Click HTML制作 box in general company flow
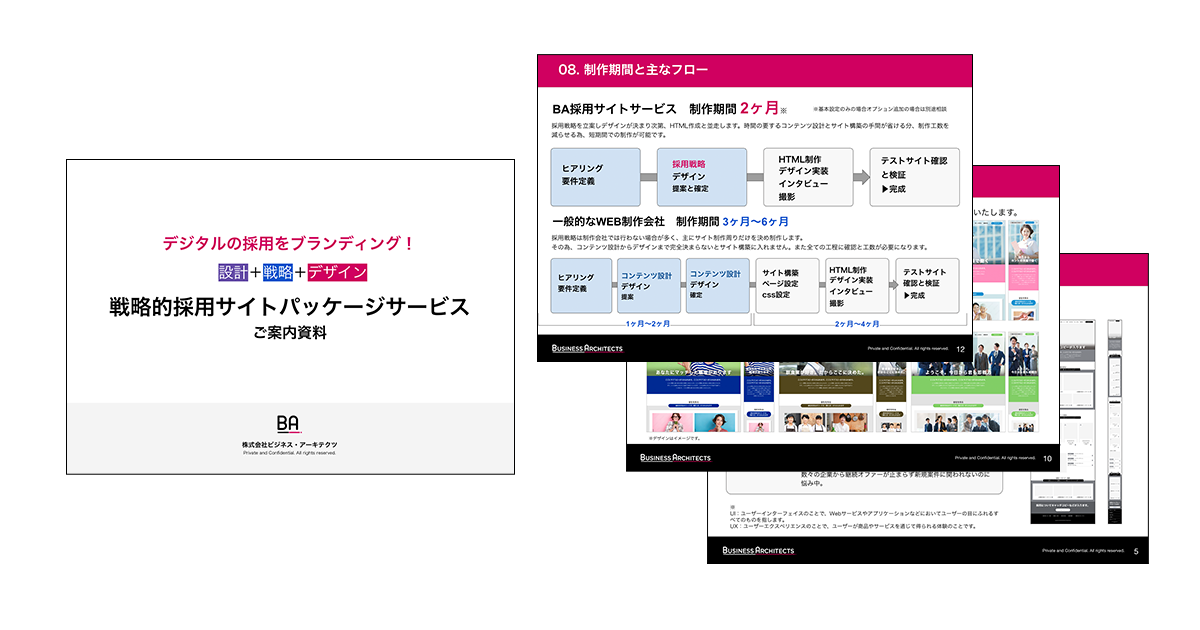Image resolution: width=1200 pixels, height=630 pixels. pos(856,284)
